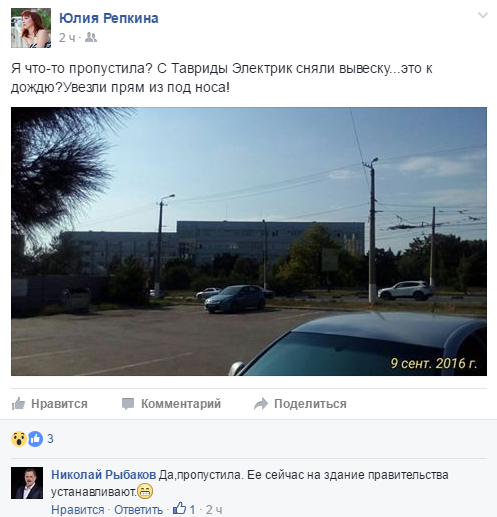Open Николай Рыбаков's avatar thumbnail
497x517 pixels.
(x=27, y=483)
